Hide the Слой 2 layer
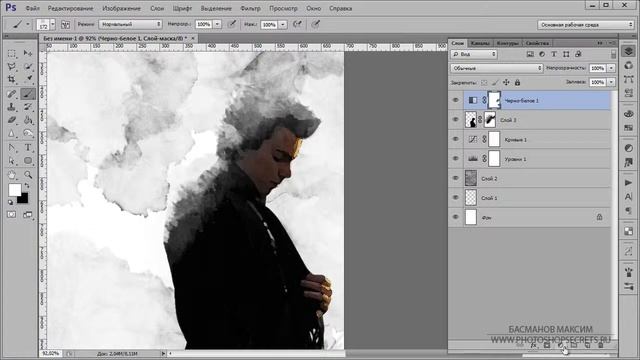 click(x=456, y=178)
